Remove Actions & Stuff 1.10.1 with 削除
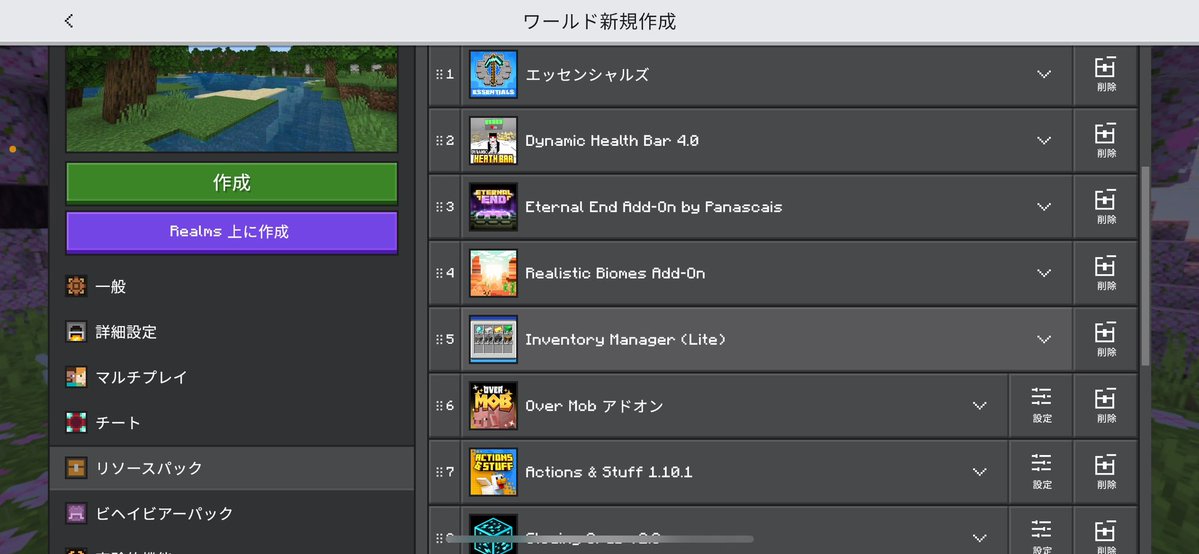1199x554 pixels. point(1106,471)
